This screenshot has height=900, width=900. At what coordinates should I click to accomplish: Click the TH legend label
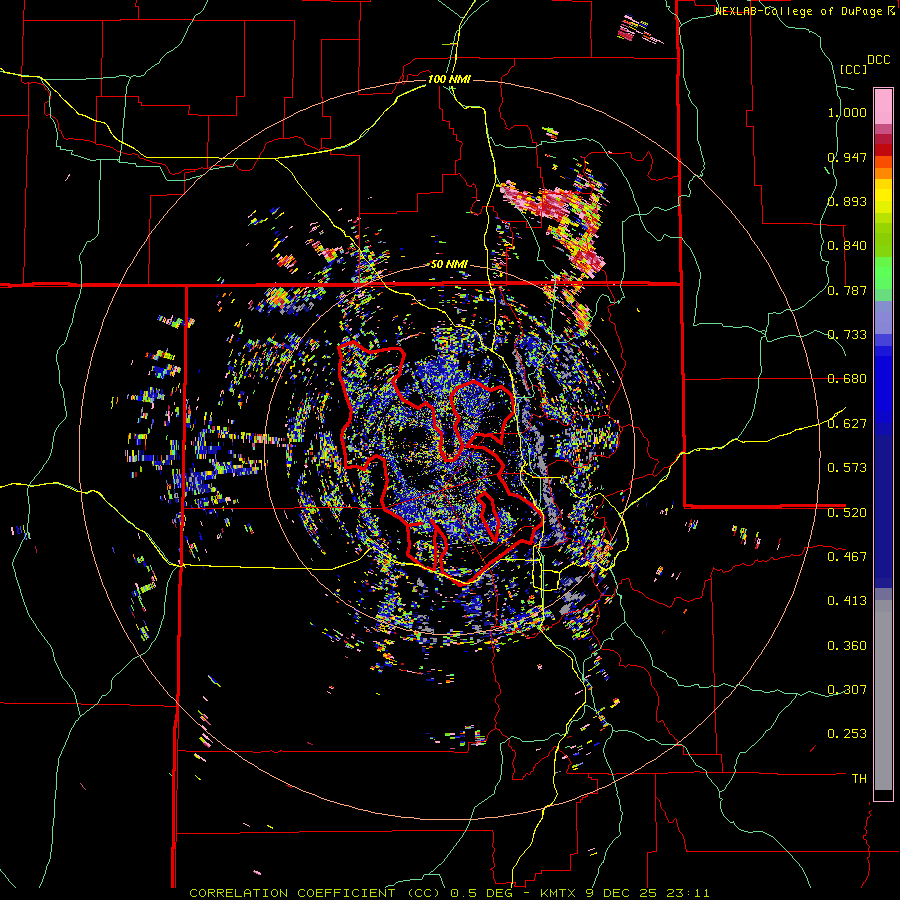point(859,779)
